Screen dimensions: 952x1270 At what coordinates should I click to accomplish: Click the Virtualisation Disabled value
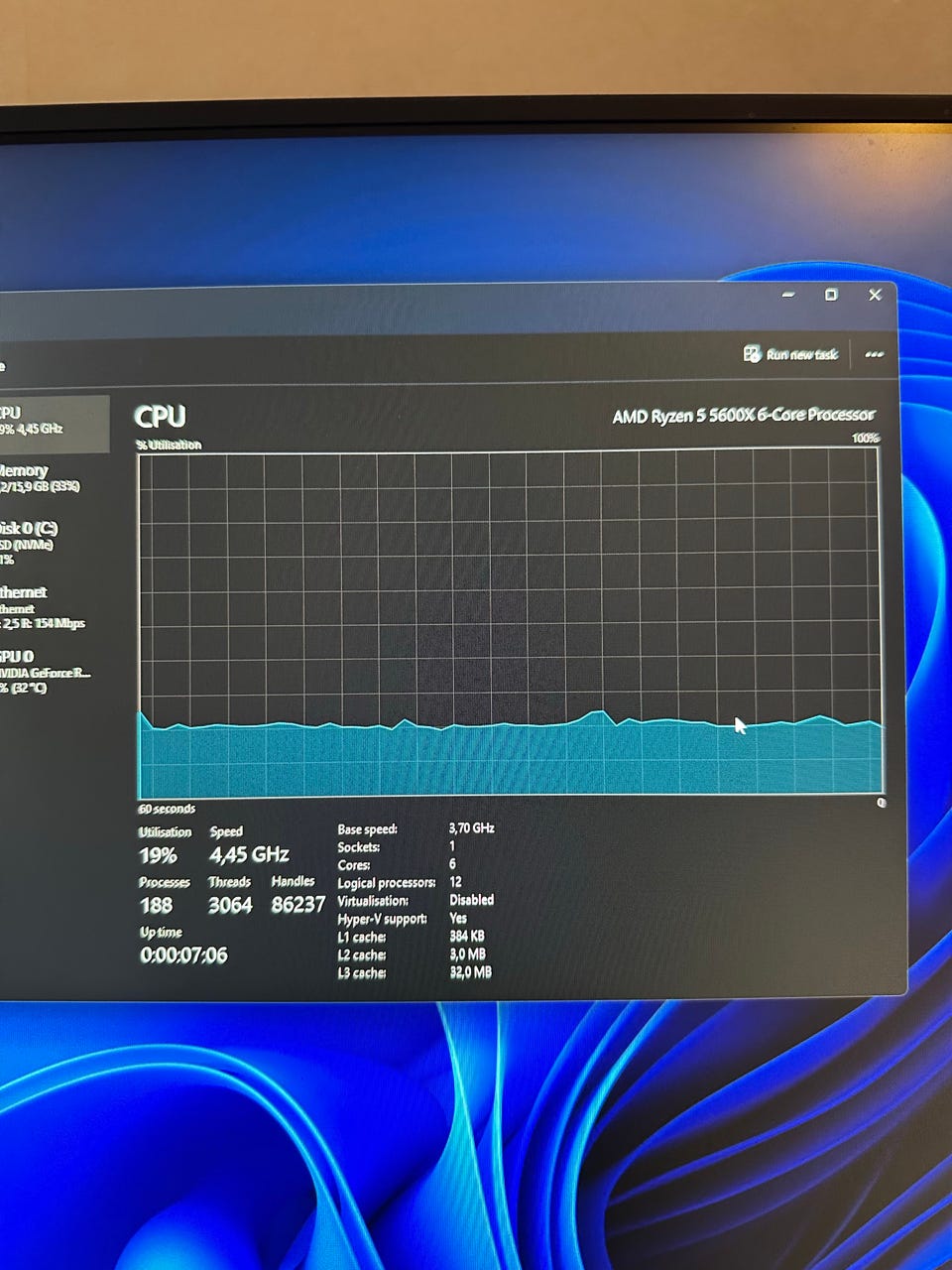tap(471, 900)
